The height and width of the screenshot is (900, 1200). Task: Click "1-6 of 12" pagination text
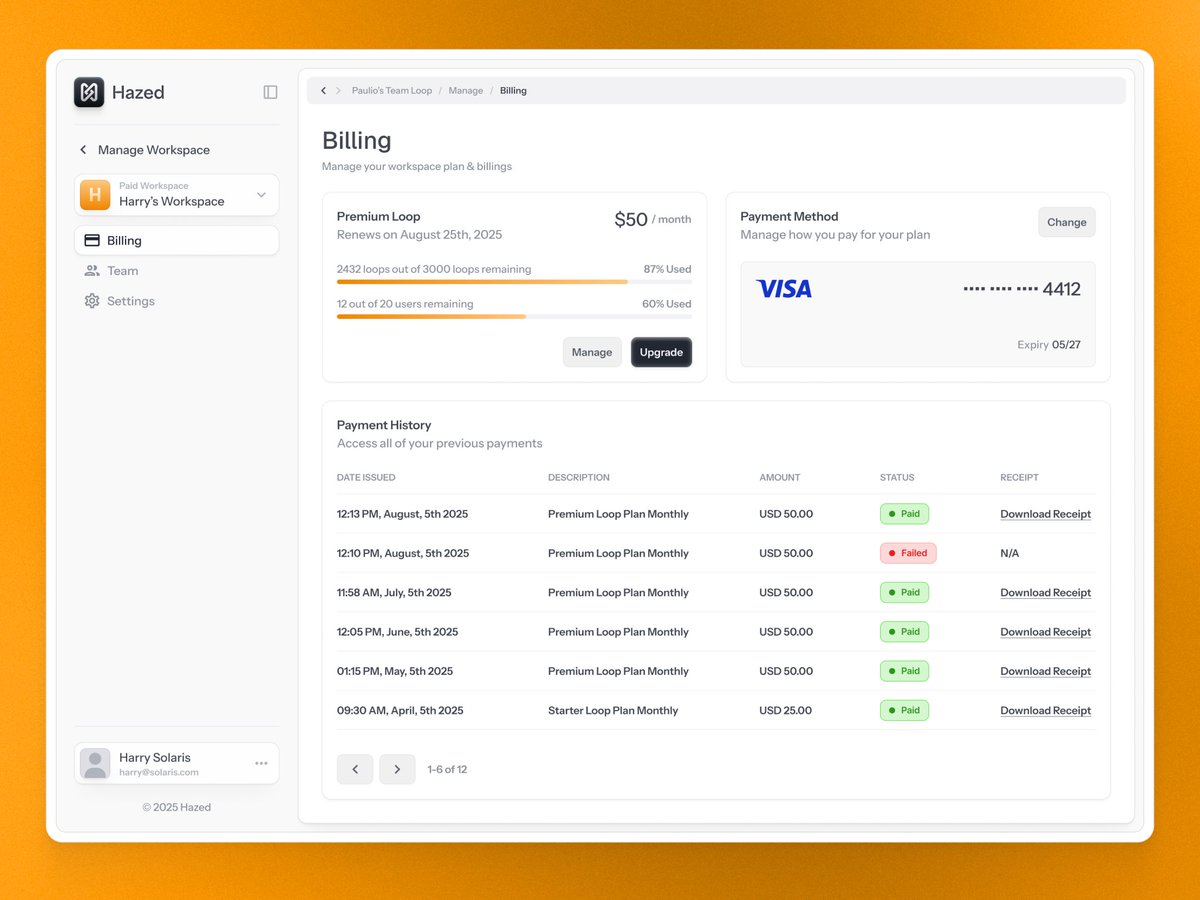[447, 770]
